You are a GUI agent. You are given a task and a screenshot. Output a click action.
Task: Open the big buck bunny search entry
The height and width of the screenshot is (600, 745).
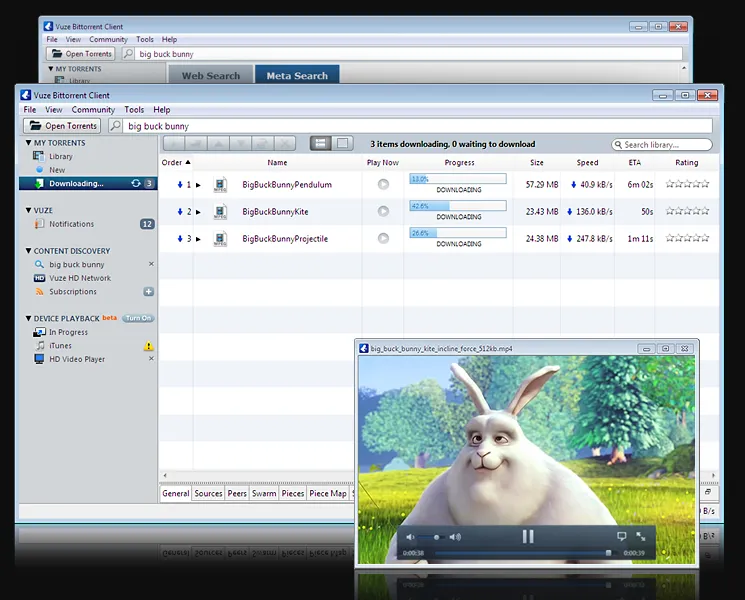coord(76,265)
